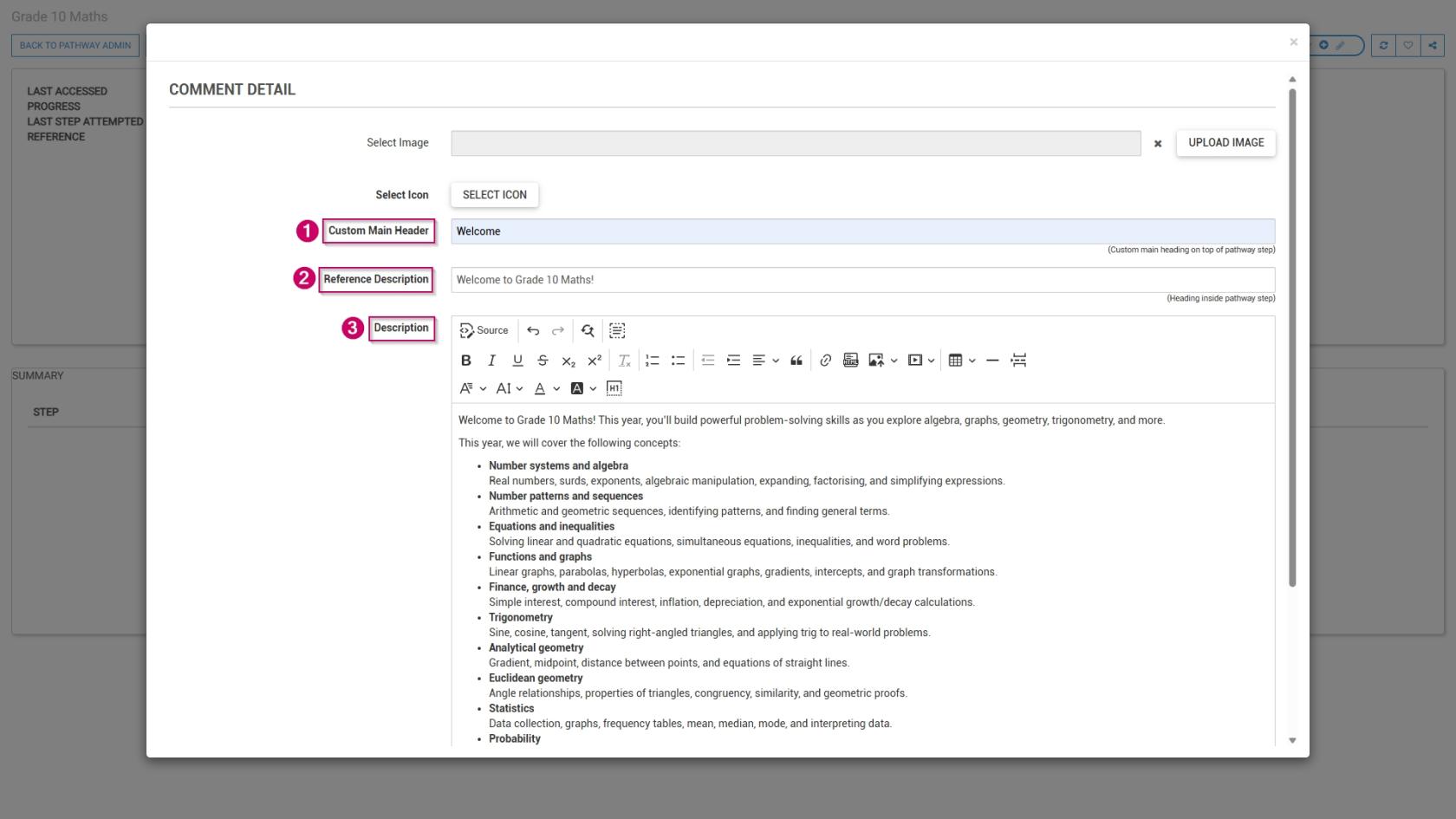
Task: Click the HTML embed icon
Action: pos(851,361)
